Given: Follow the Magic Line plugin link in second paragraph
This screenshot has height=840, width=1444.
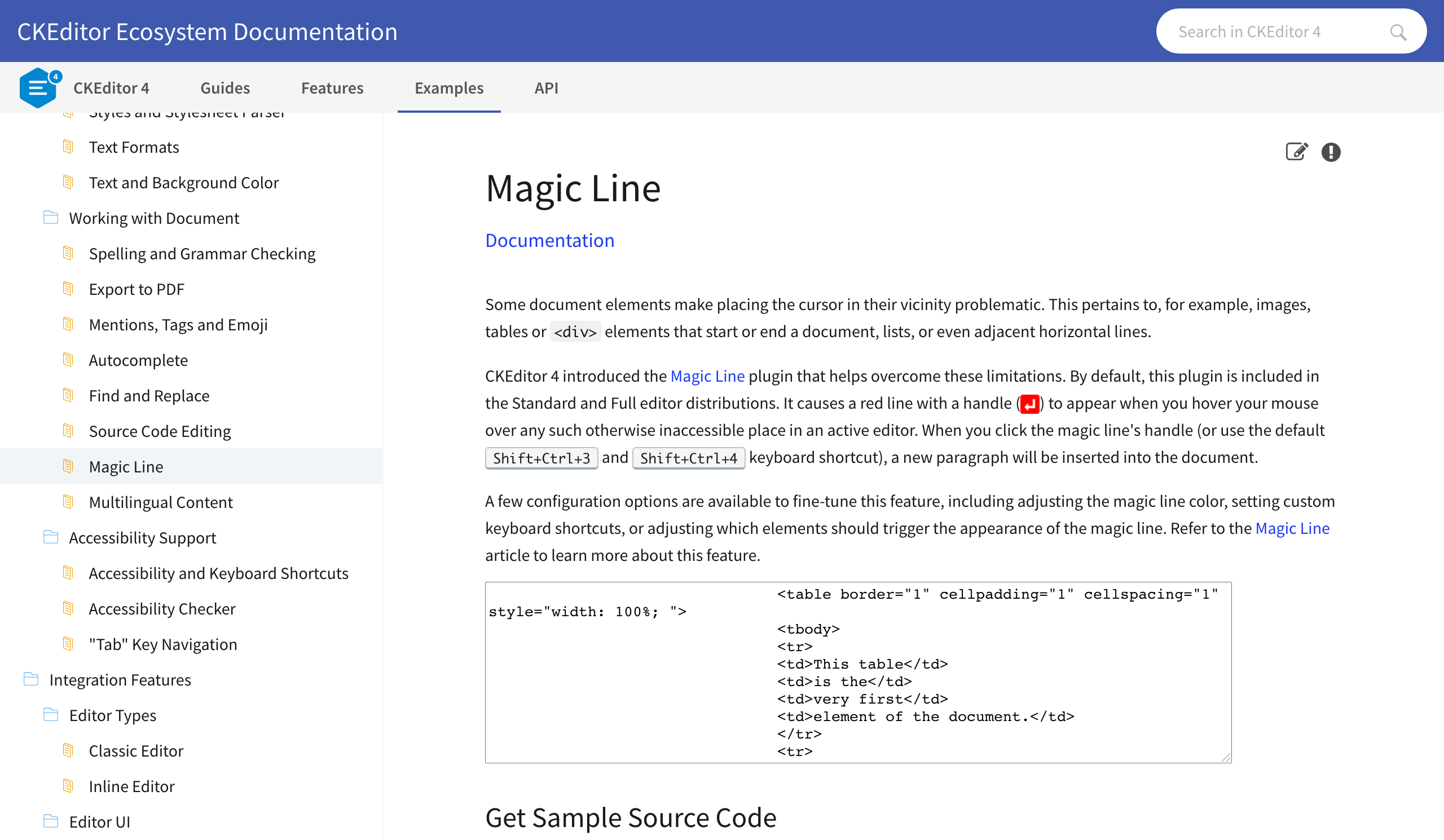Looking at the screenshot, I should click(x=707, y=376).
